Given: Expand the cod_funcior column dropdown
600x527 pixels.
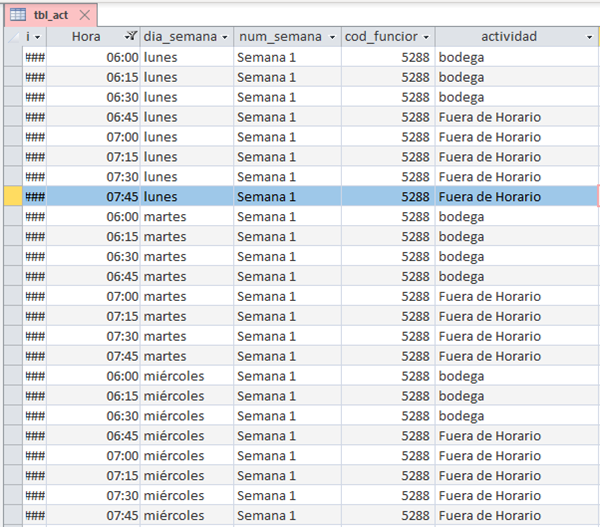Looking at the screenshot, I should (426, 37).
